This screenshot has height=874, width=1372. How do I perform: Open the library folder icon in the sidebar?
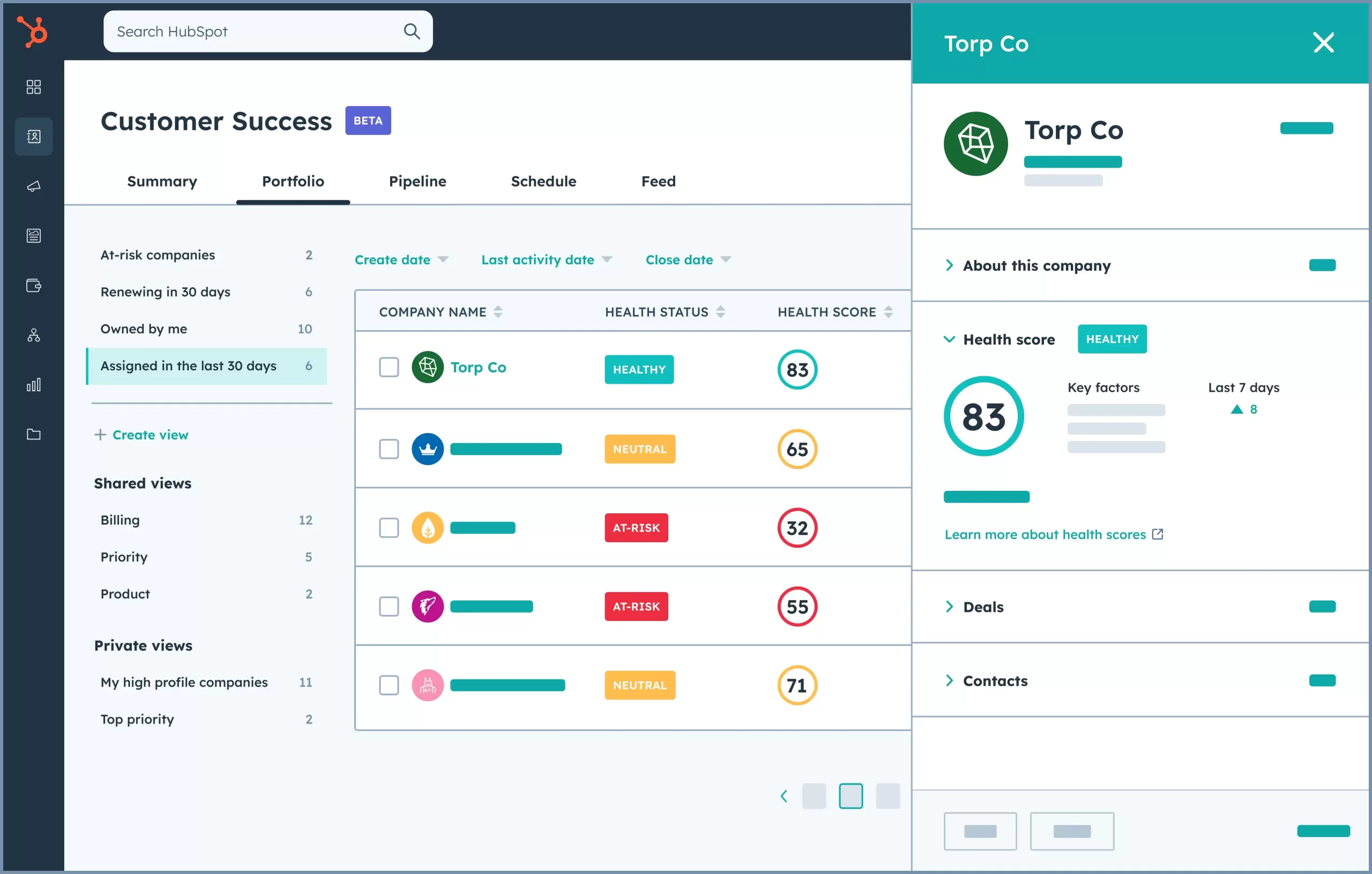33,434
